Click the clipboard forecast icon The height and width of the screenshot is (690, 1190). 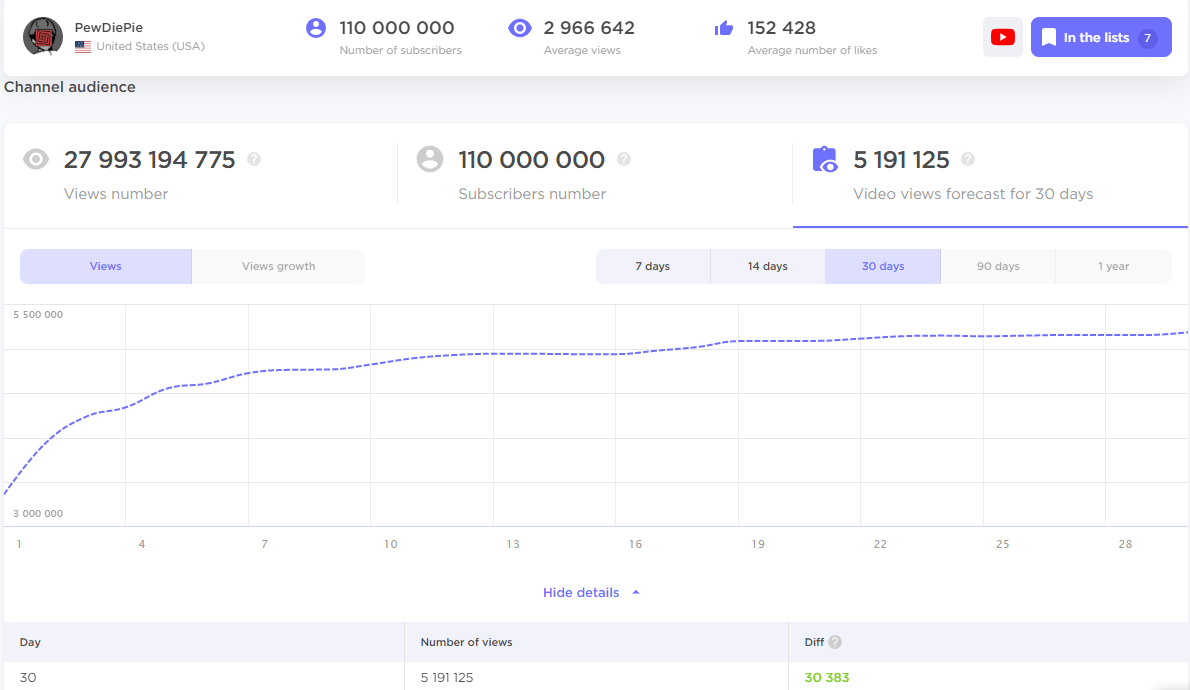[x=825, y=159]
